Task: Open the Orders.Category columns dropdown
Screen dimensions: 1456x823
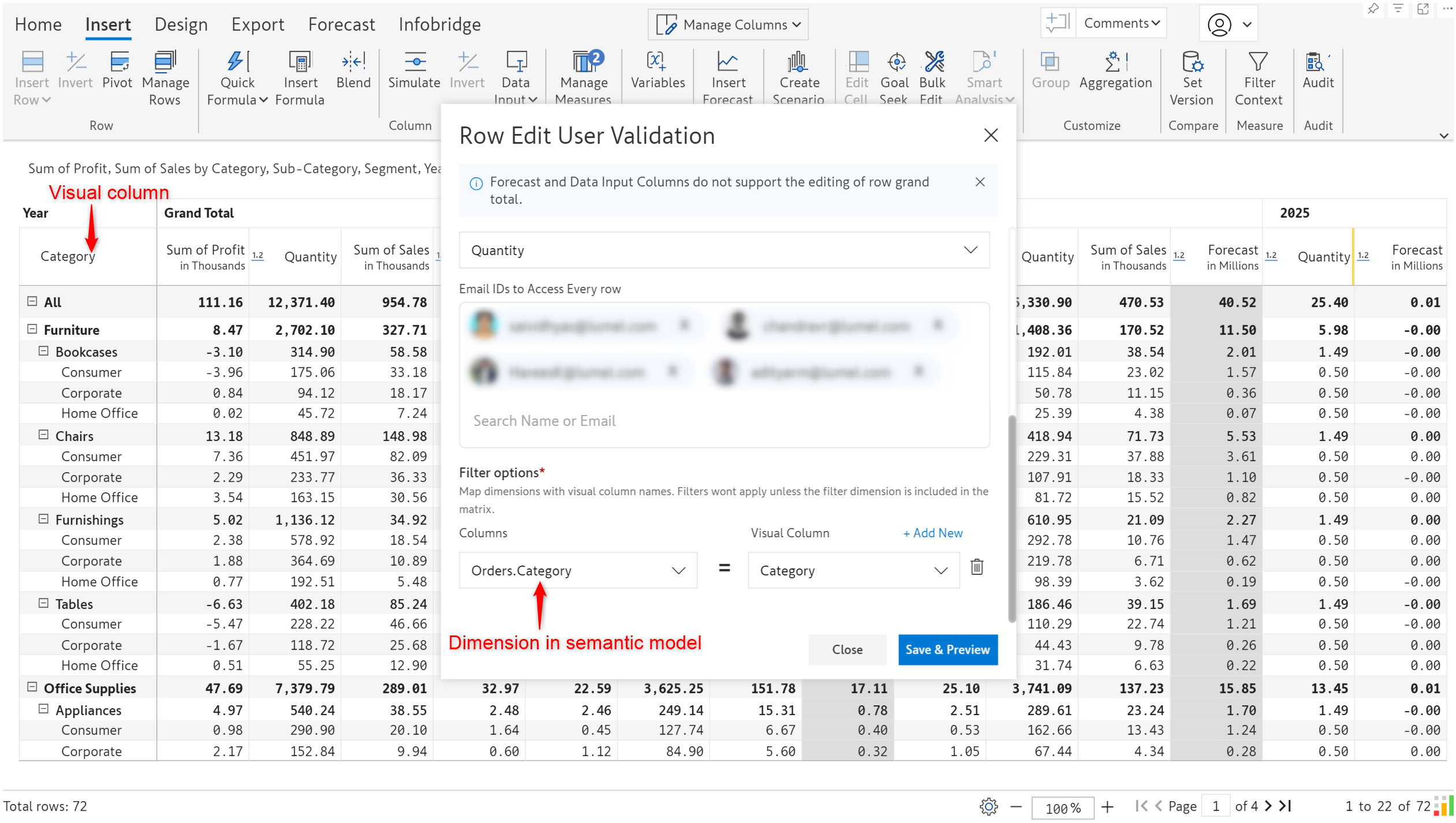Action: point(578,571)
